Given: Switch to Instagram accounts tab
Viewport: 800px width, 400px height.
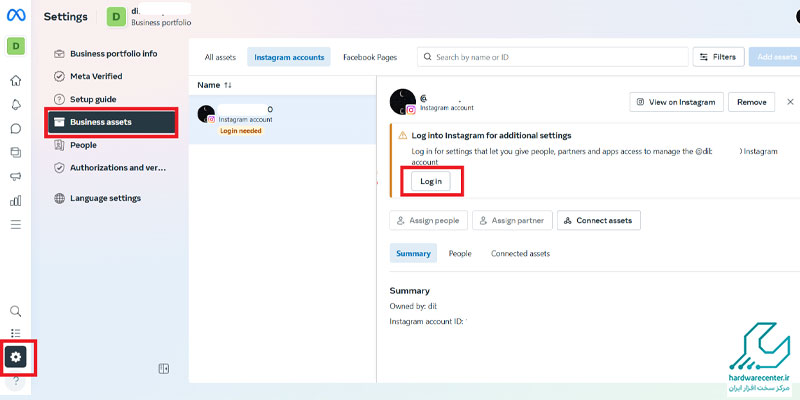Looking at the screenshot, I should (289, 57).
